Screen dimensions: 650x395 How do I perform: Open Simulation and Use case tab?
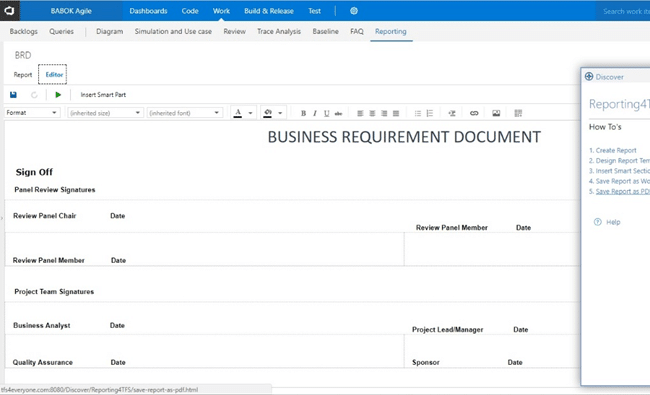pyautogui.click(x=173, y=32)
